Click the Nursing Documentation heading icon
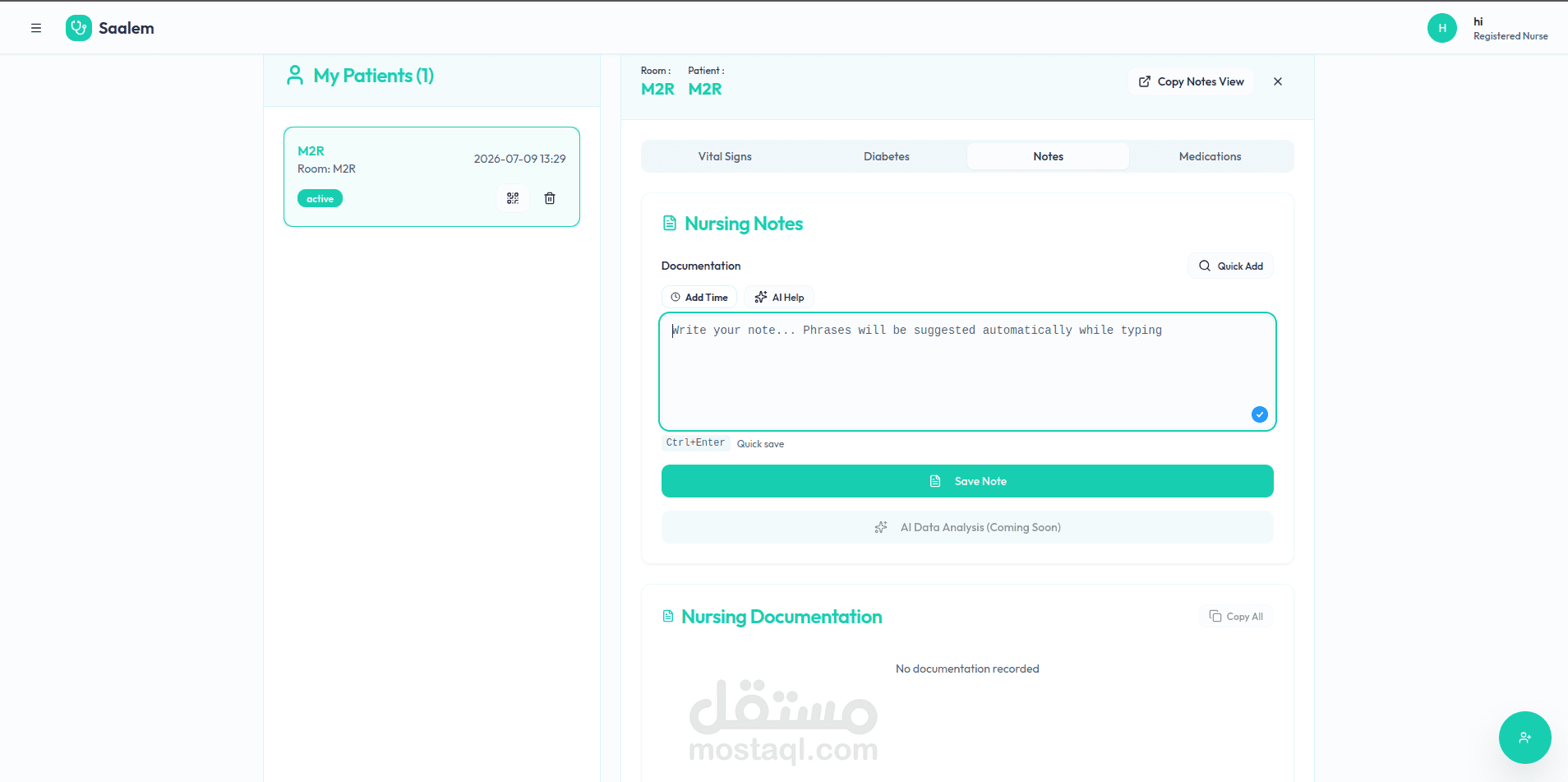Viewport: 1568px width, 782px height. point(668,617)
